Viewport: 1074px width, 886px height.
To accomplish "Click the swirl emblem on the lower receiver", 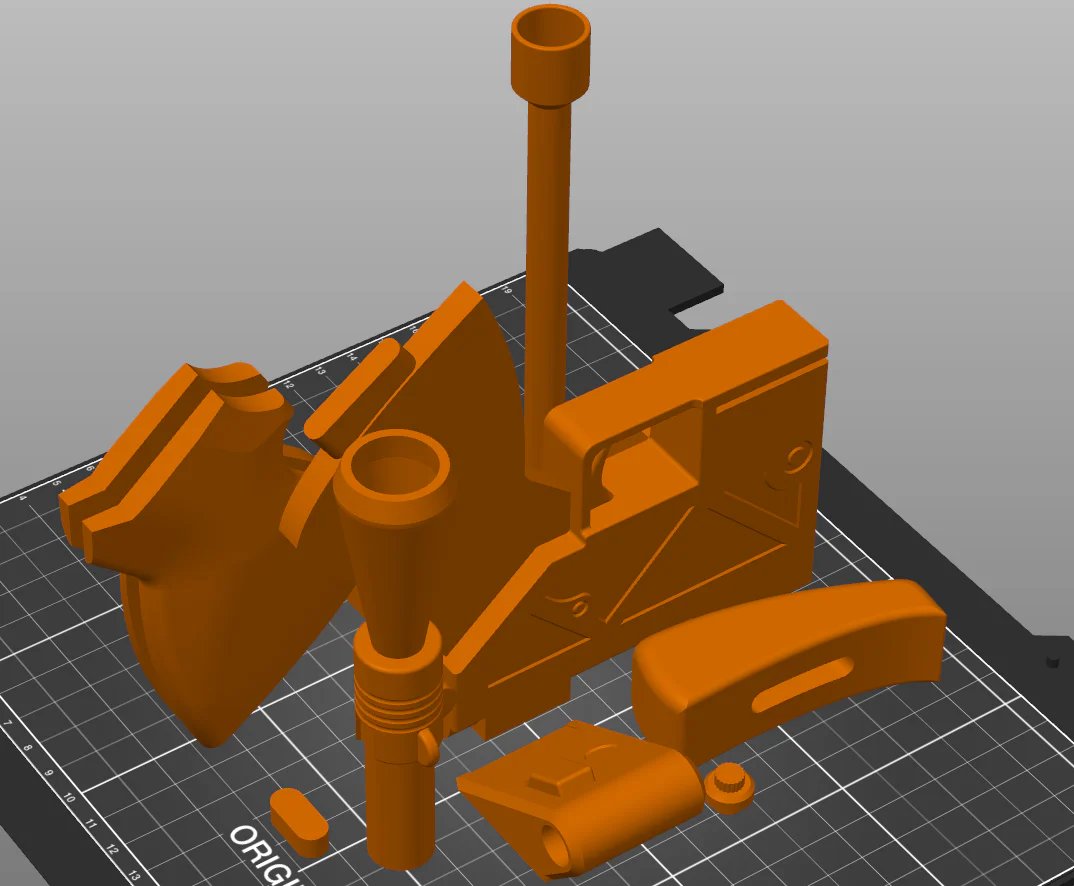I will coord(577,604).
